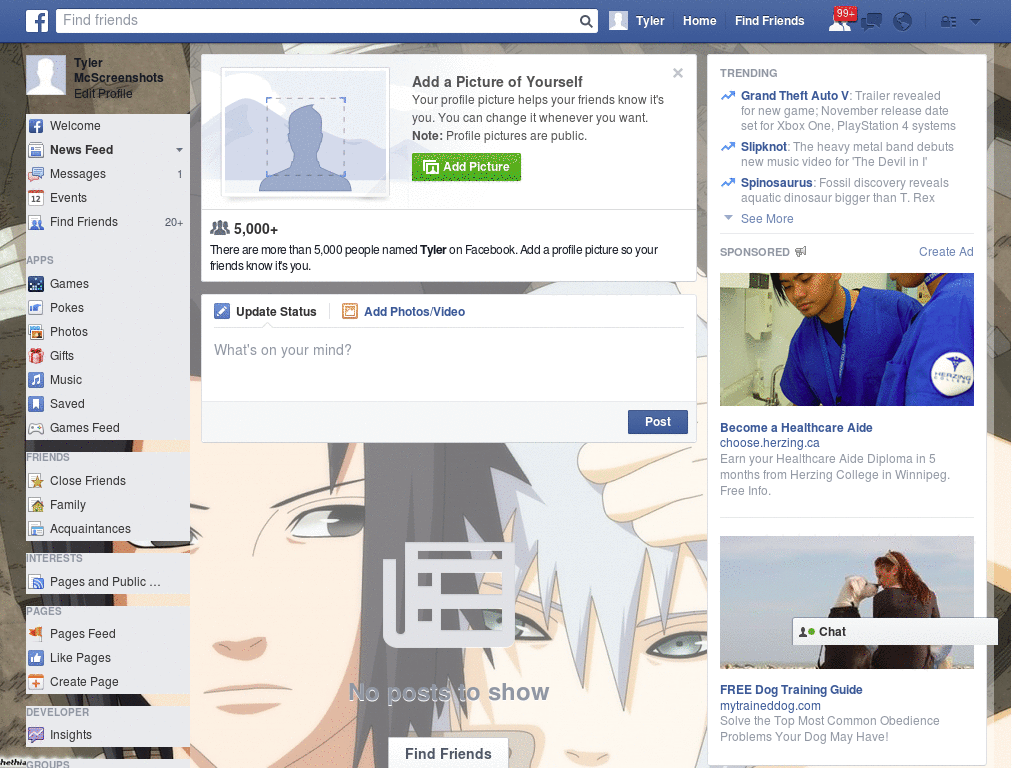Viewport: 1024px width, 768px height.
Task: Open the notifications globe icon
Action: point(903,22)
